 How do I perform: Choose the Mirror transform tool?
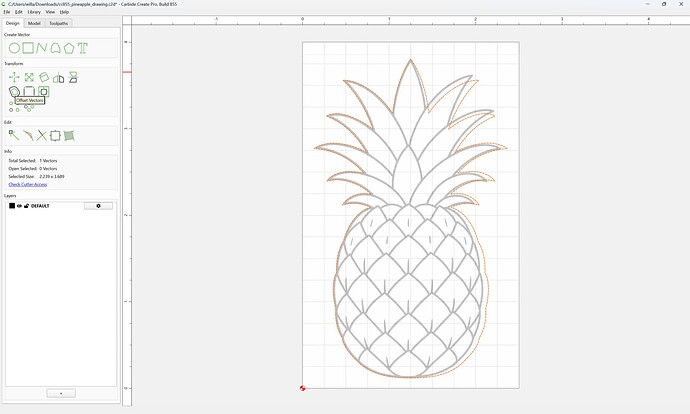tap(59, 78)
